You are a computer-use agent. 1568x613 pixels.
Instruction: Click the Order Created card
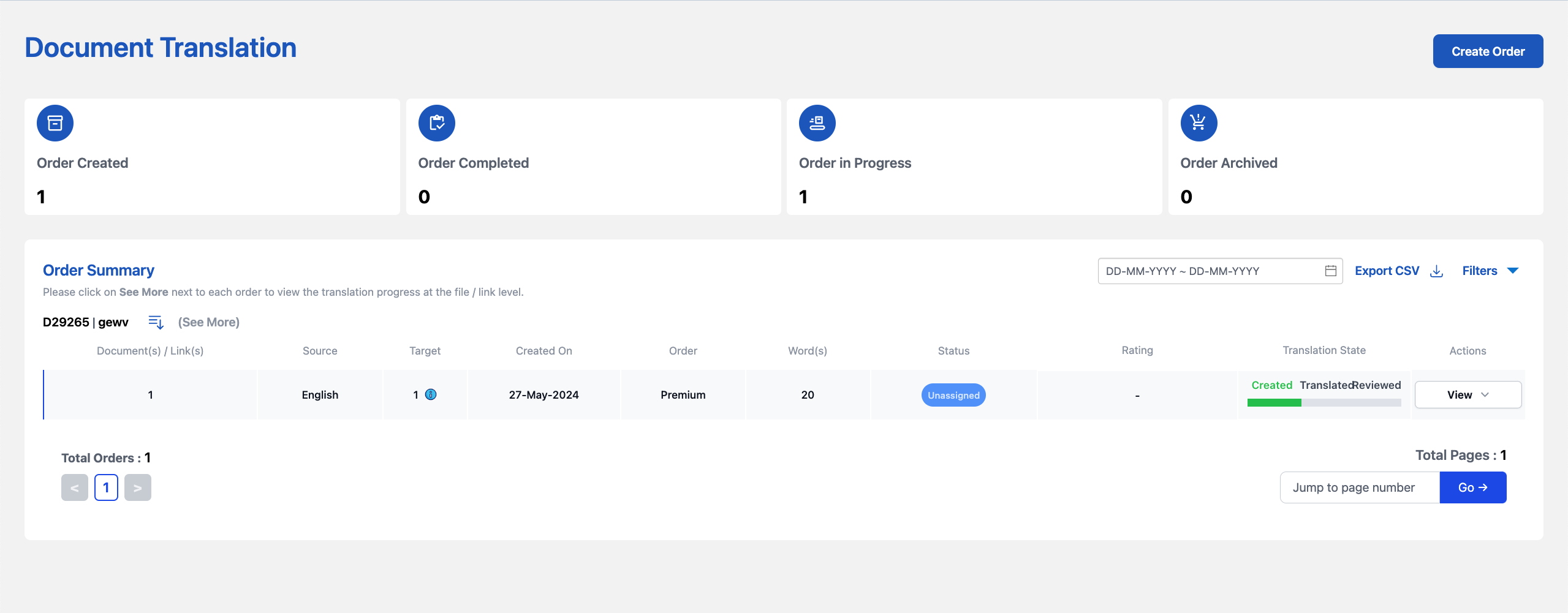212,157
